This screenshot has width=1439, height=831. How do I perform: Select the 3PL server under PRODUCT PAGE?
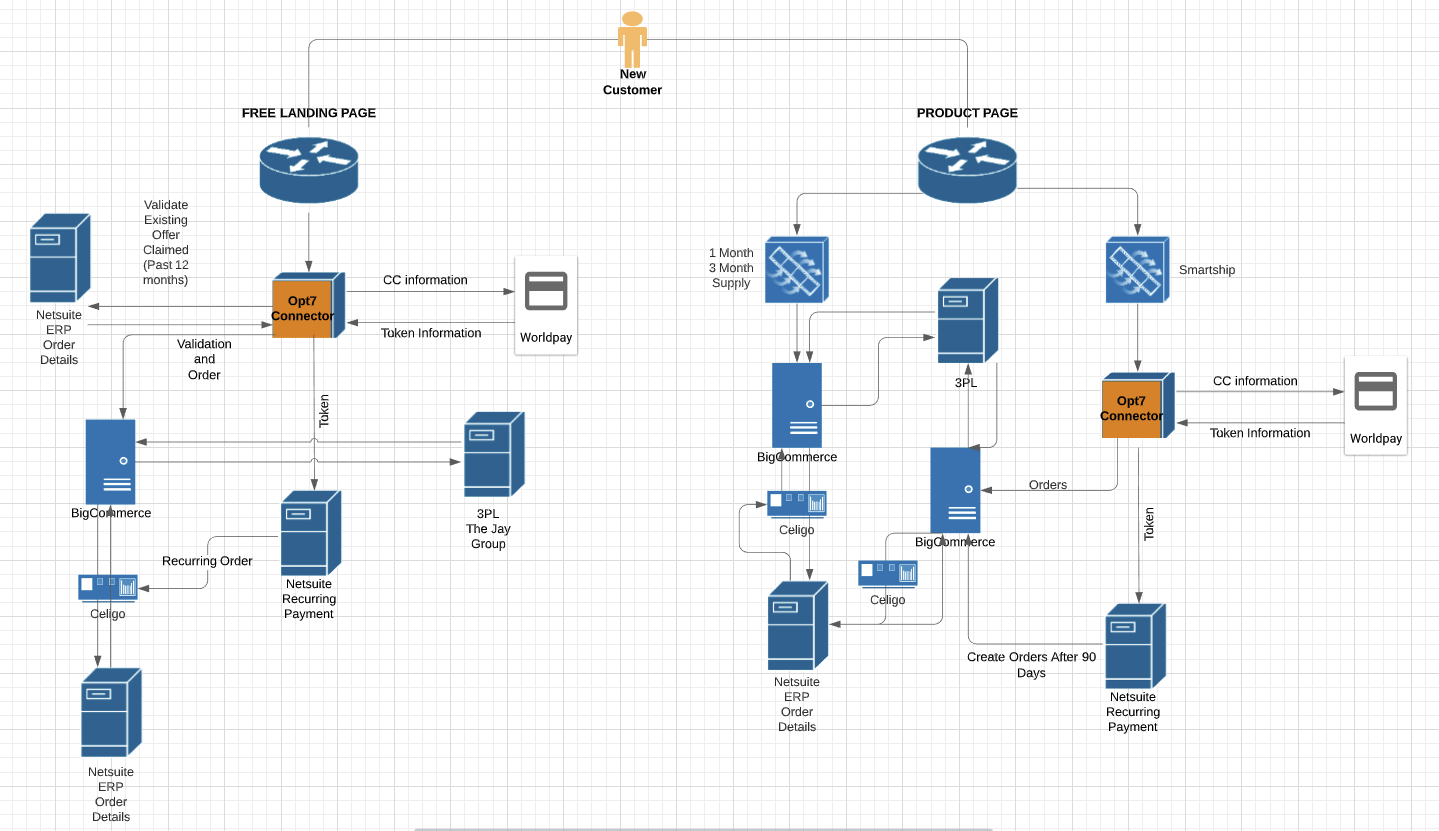pos(968,320)
